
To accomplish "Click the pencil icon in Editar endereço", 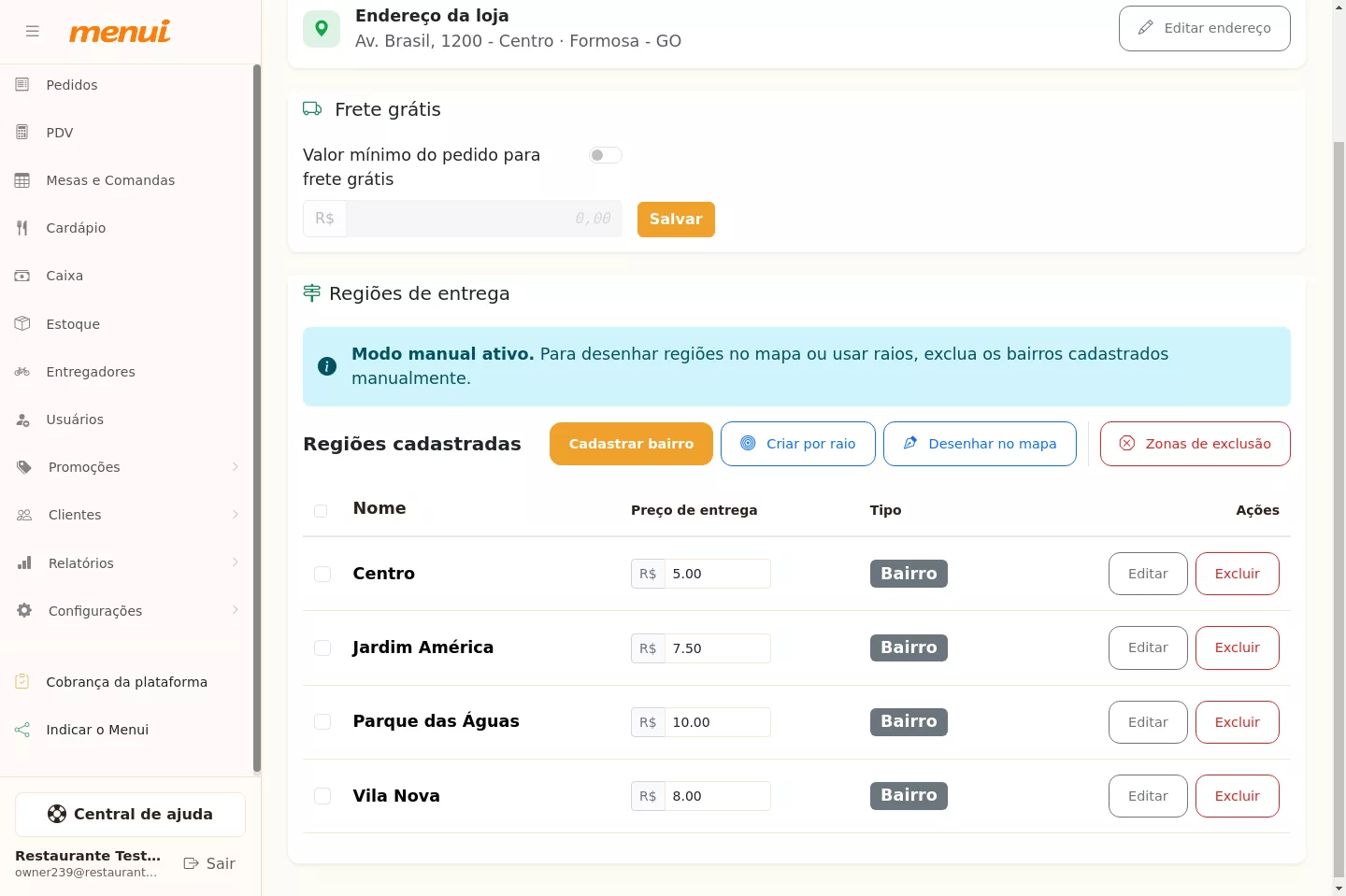I will (1145, 28).
